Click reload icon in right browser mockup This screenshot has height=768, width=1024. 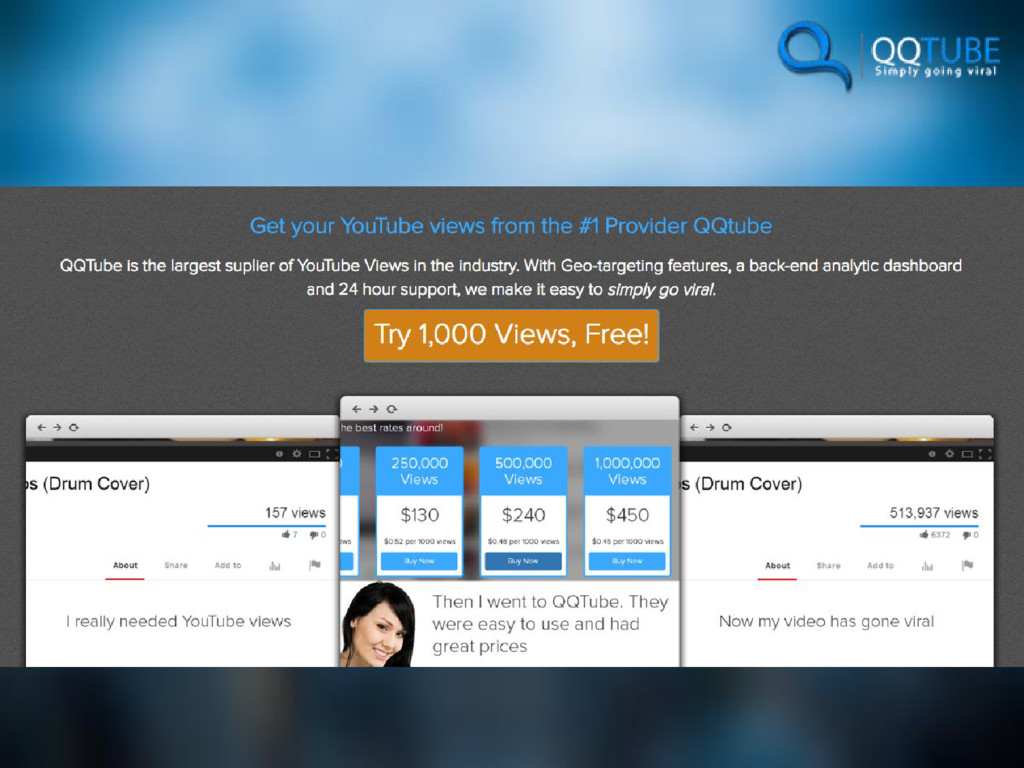[727, 427]
